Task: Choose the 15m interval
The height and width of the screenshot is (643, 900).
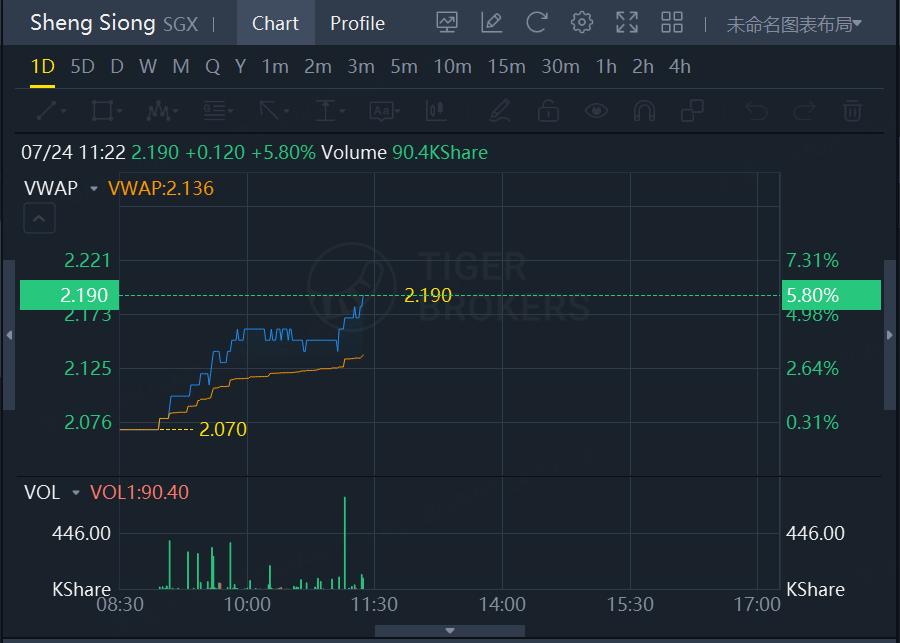Action: [506, 67]
